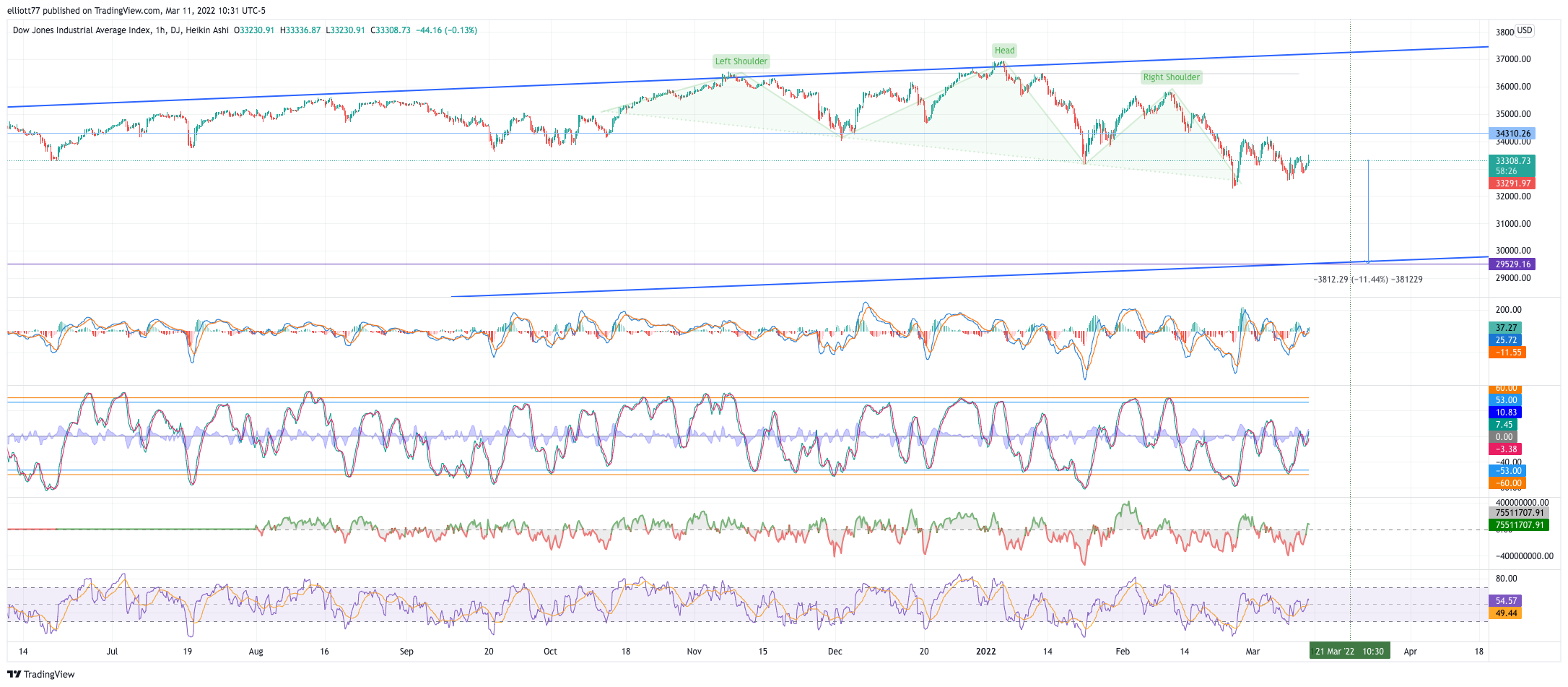Click the Sep label on the time axis
The image size is (1568, 687).
tap(406, 652)
